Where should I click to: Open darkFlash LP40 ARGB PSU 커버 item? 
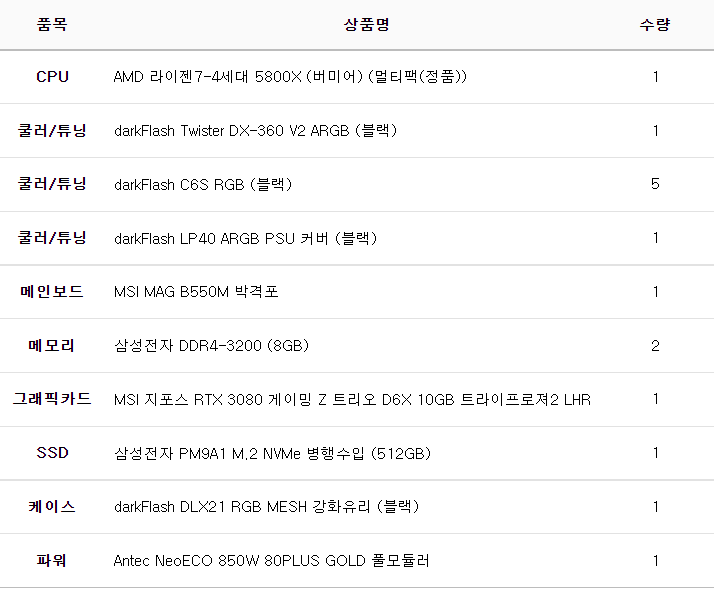pyautogui.click(x=245, y=239)
